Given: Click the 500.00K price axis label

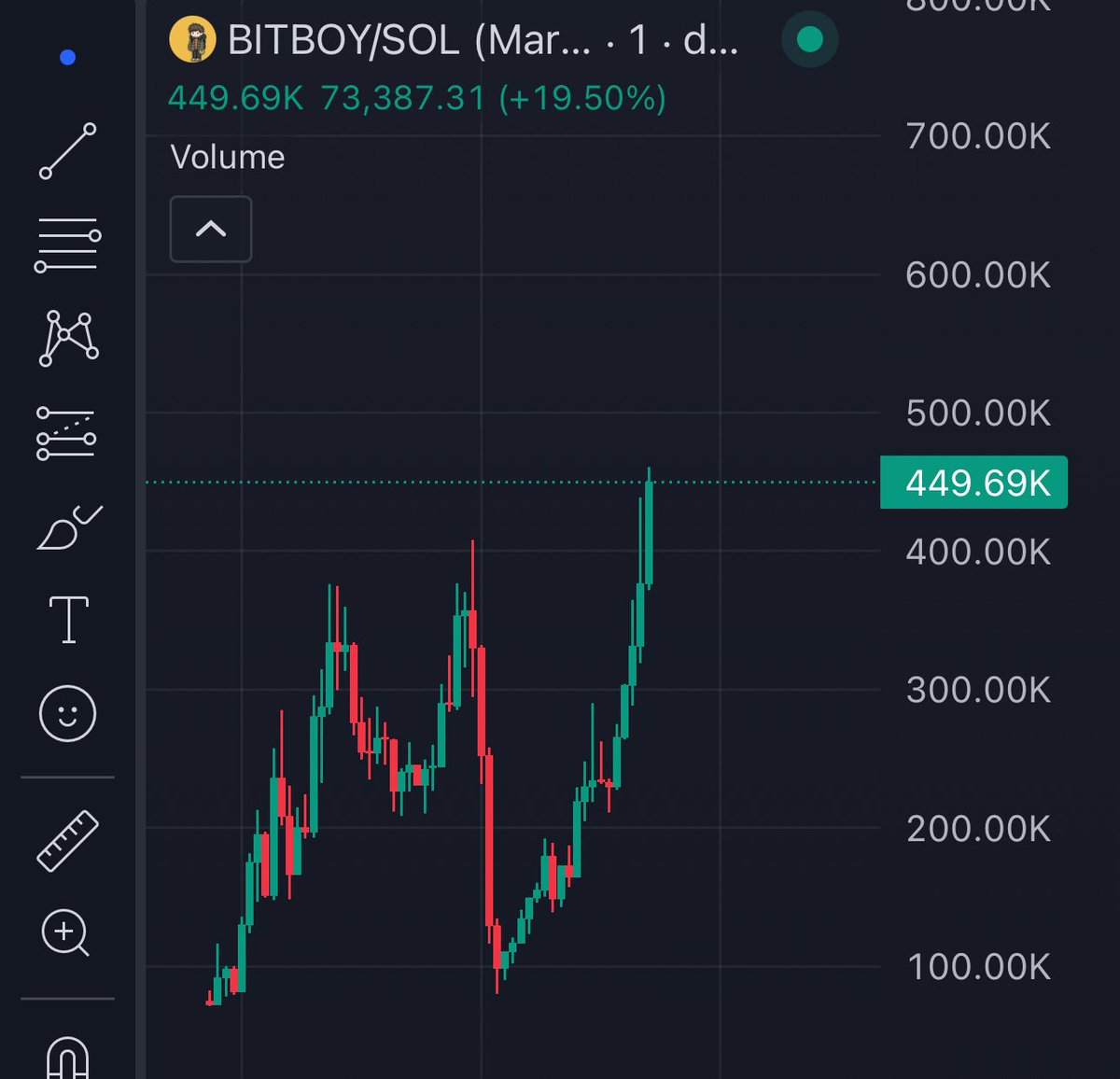Looking at the screenshot, I should pos(978,413).
